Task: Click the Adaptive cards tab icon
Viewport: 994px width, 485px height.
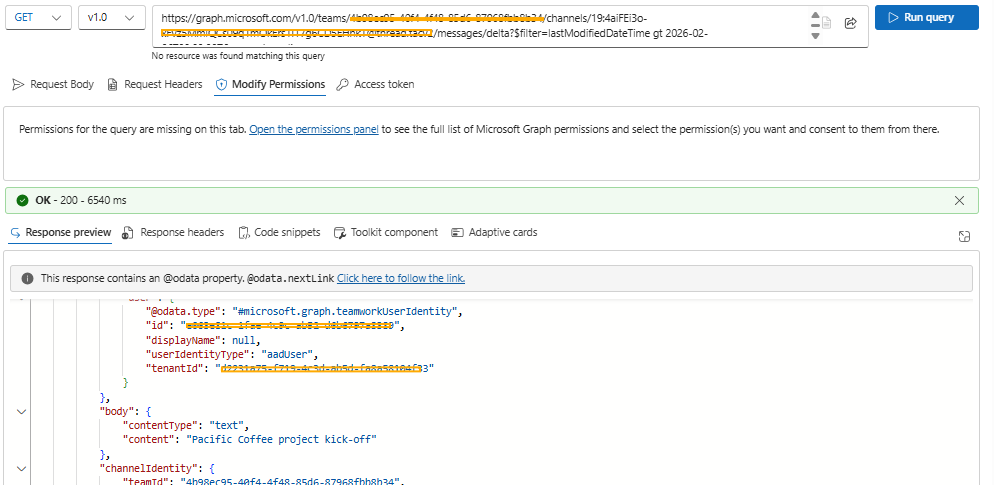Action: click(457, 233)
